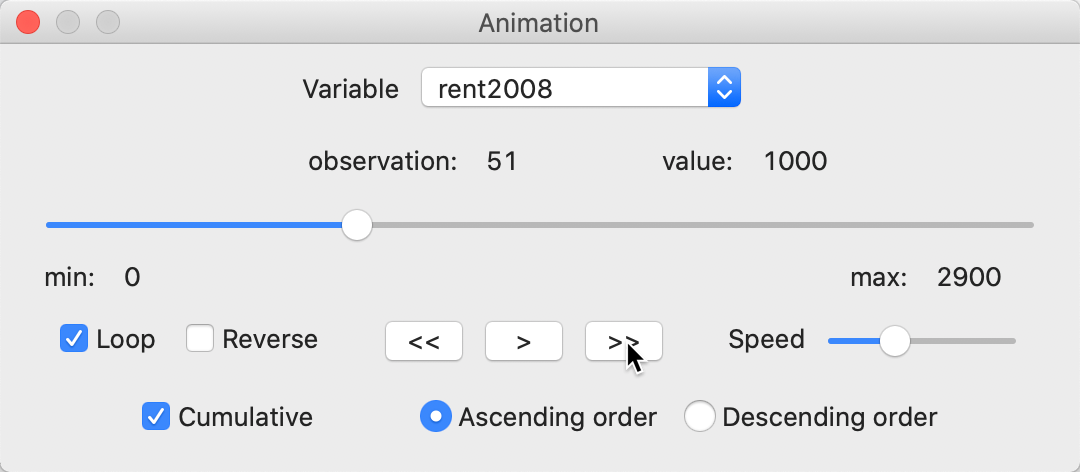This screenshot has width=1080, height=472.
Task: Uncheck the Loop checkbox
Action: coord(74,339)
